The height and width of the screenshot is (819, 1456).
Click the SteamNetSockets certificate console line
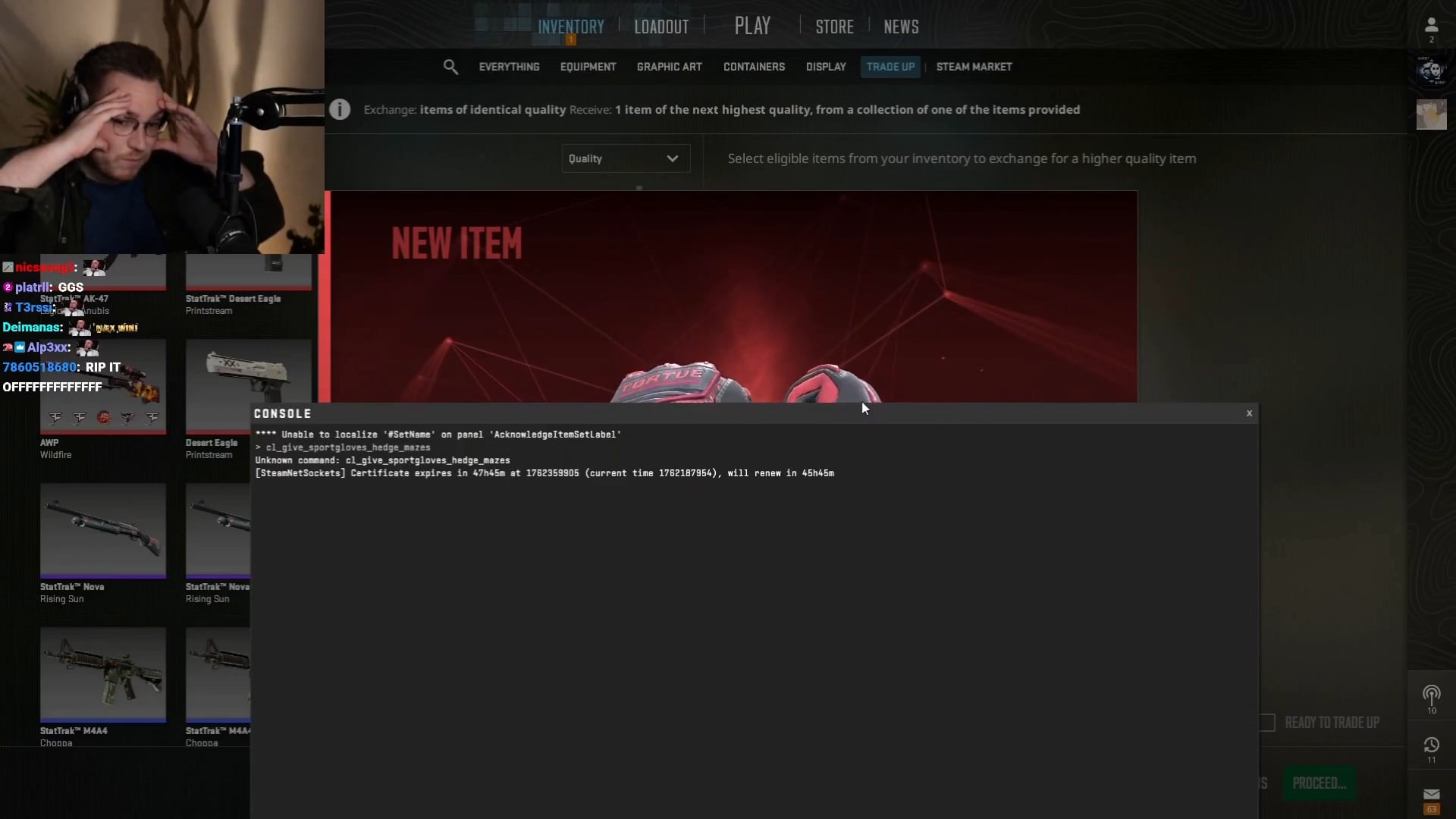544,473
